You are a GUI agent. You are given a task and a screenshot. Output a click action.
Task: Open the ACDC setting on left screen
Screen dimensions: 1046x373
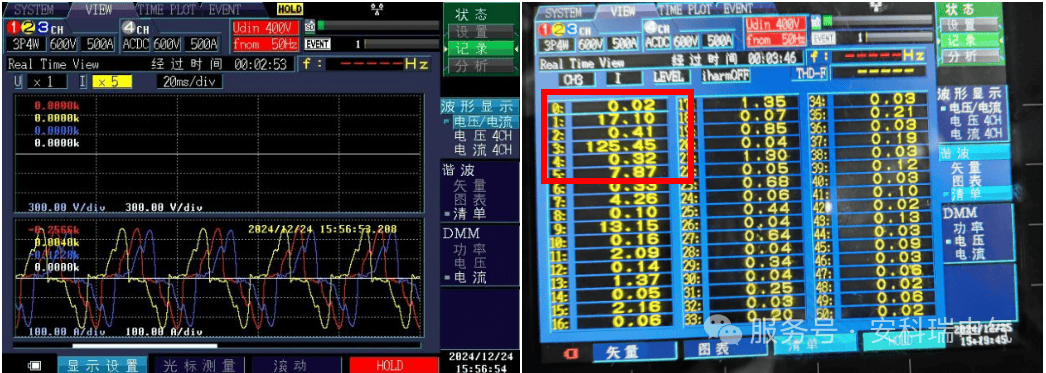pyautogui.click(x=135, y=45)
